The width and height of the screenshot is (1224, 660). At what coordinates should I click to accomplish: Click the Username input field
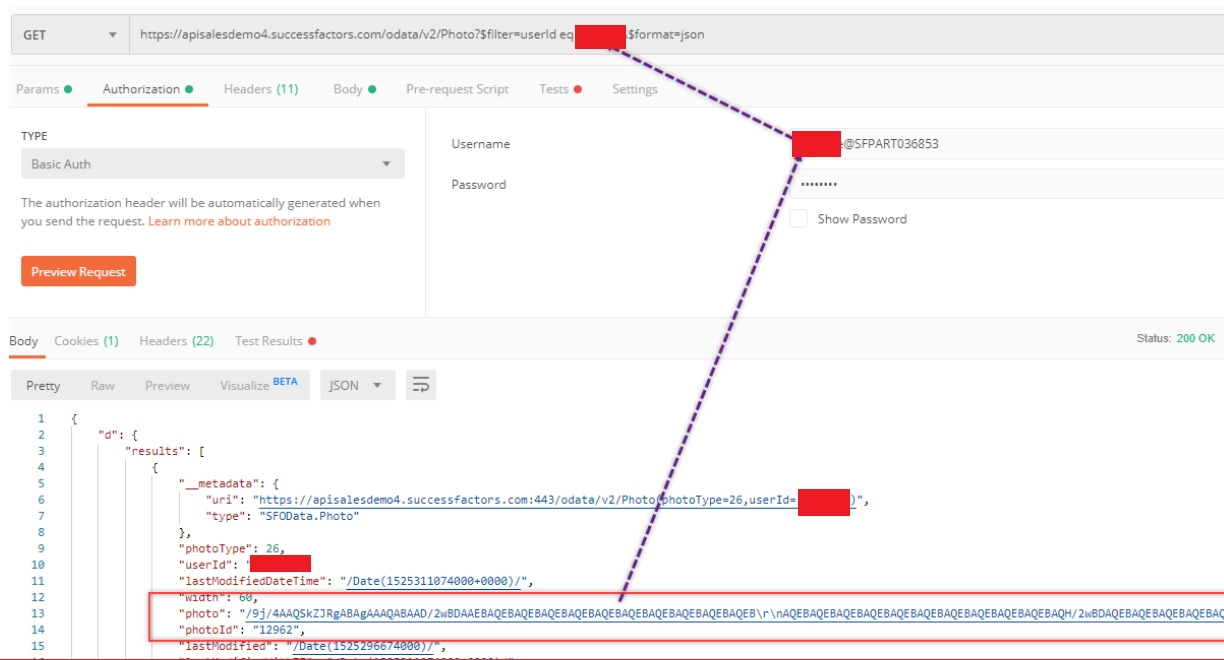point(1006,144)
